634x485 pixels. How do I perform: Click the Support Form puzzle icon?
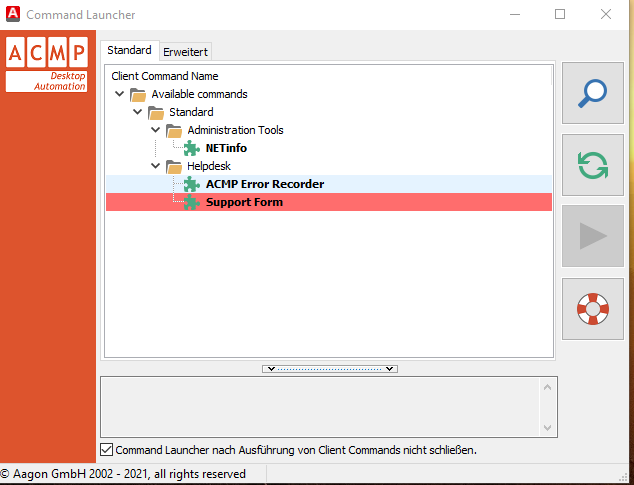coord(192,202)
